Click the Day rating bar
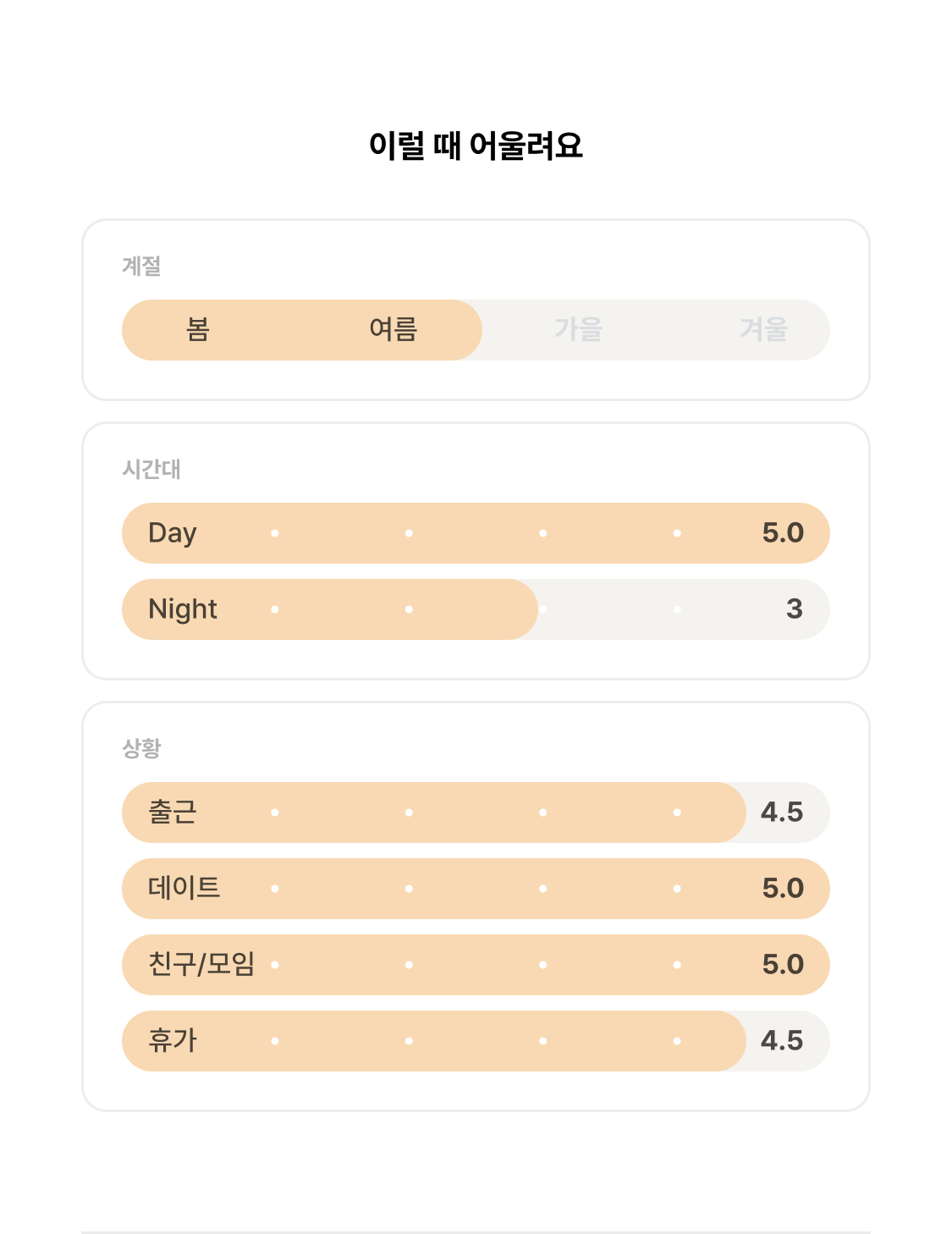The height and width of the screenshot is (1234, 952). [x=476, y=533]
